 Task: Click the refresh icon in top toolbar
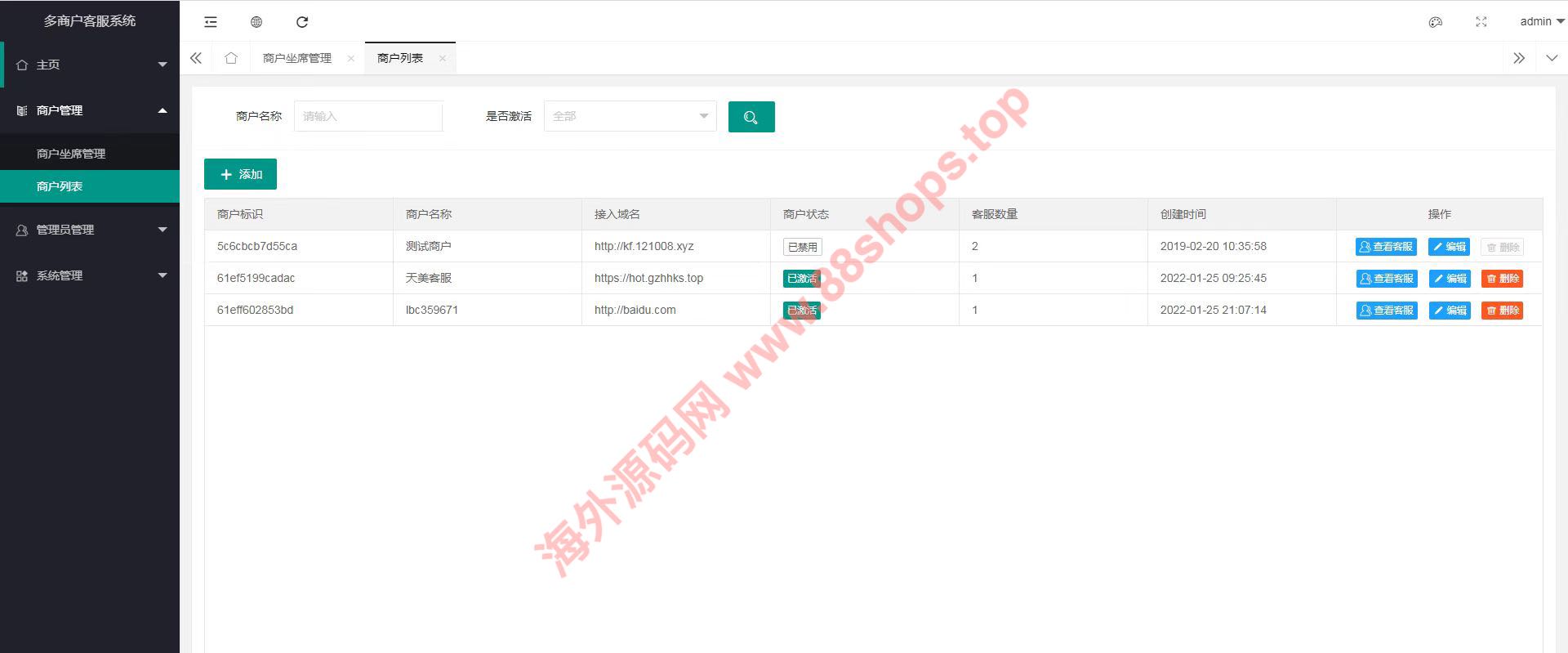(x=302, y=22)
